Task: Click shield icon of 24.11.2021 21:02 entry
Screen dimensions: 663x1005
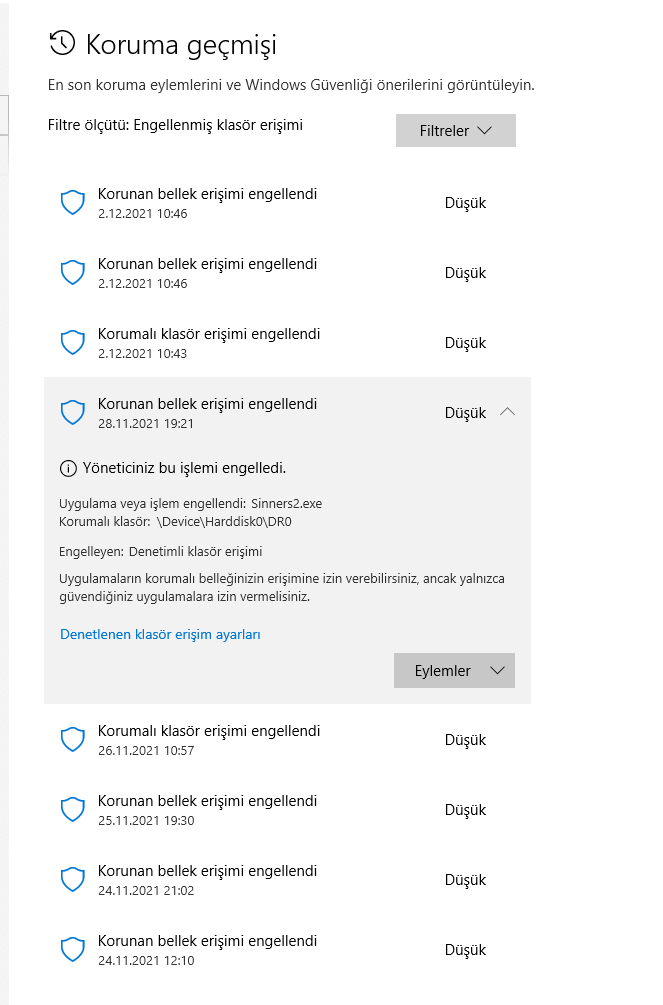Action: tap(73, 880)
